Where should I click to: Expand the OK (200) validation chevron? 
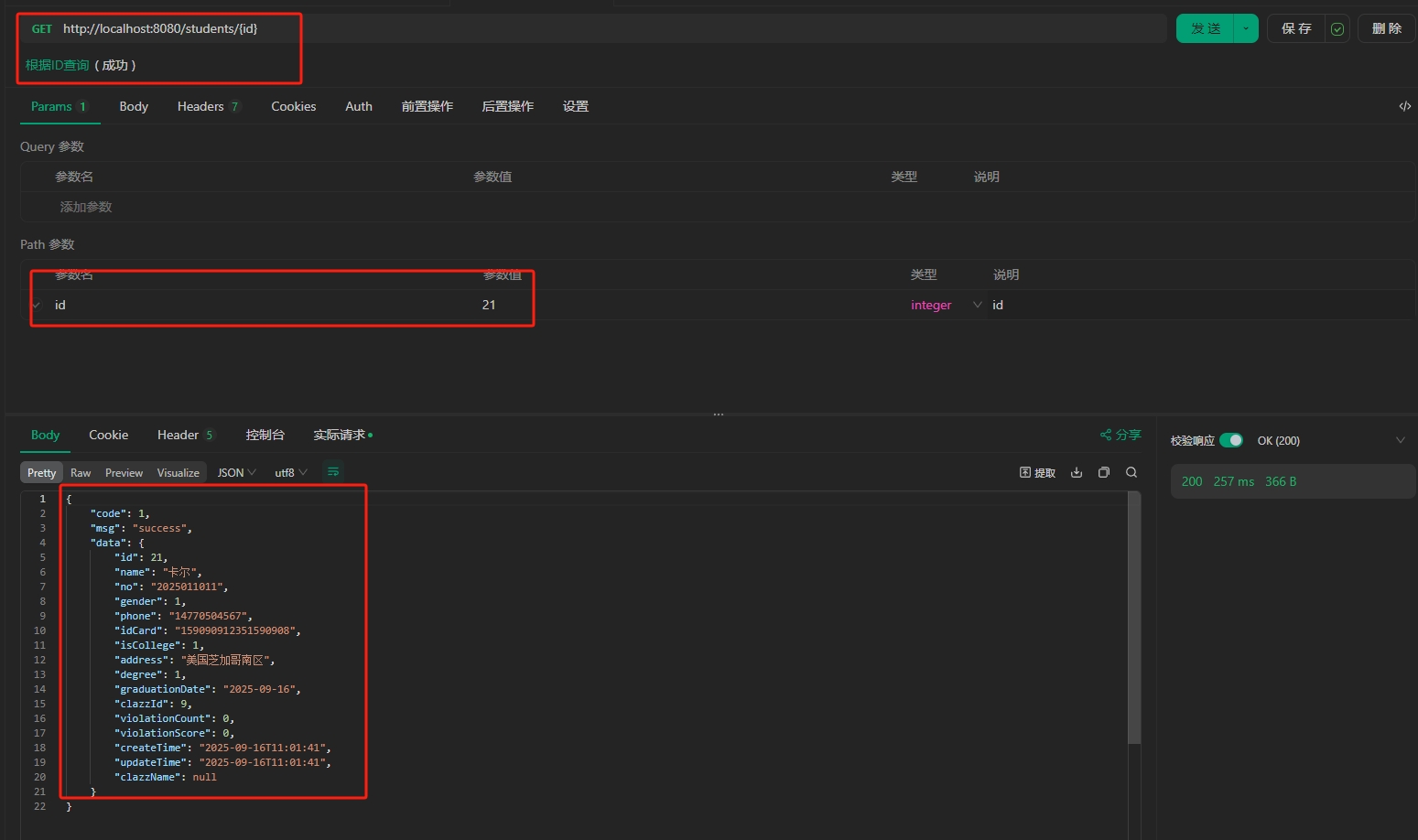[1400, 440]
